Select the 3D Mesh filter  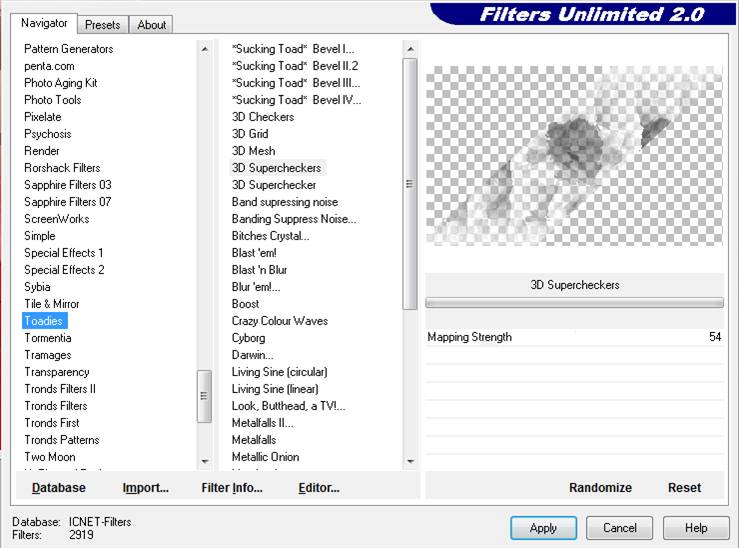point(253,151)
